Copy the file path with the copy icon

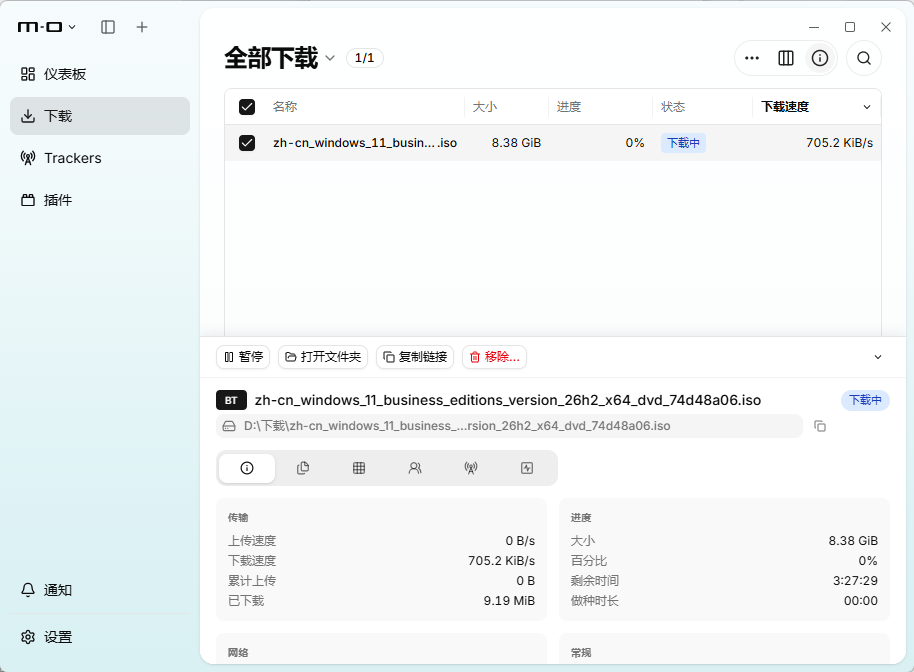[820, 426]
